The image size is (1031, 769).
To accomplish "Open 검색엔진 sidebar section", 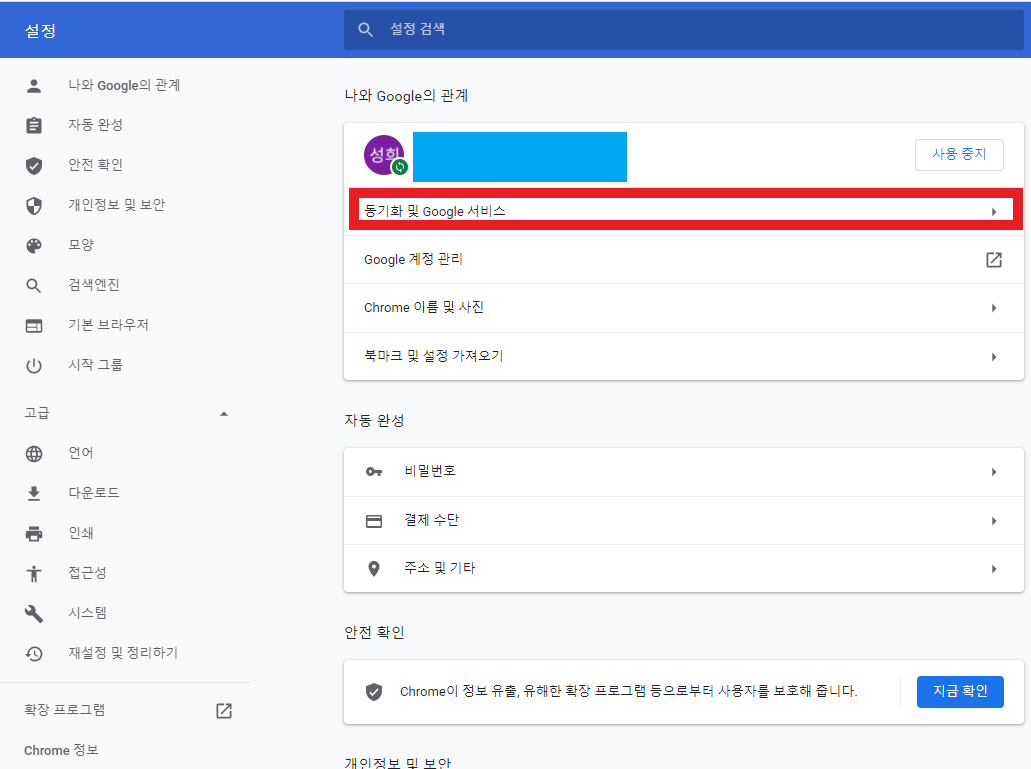I will pos(94,285).
